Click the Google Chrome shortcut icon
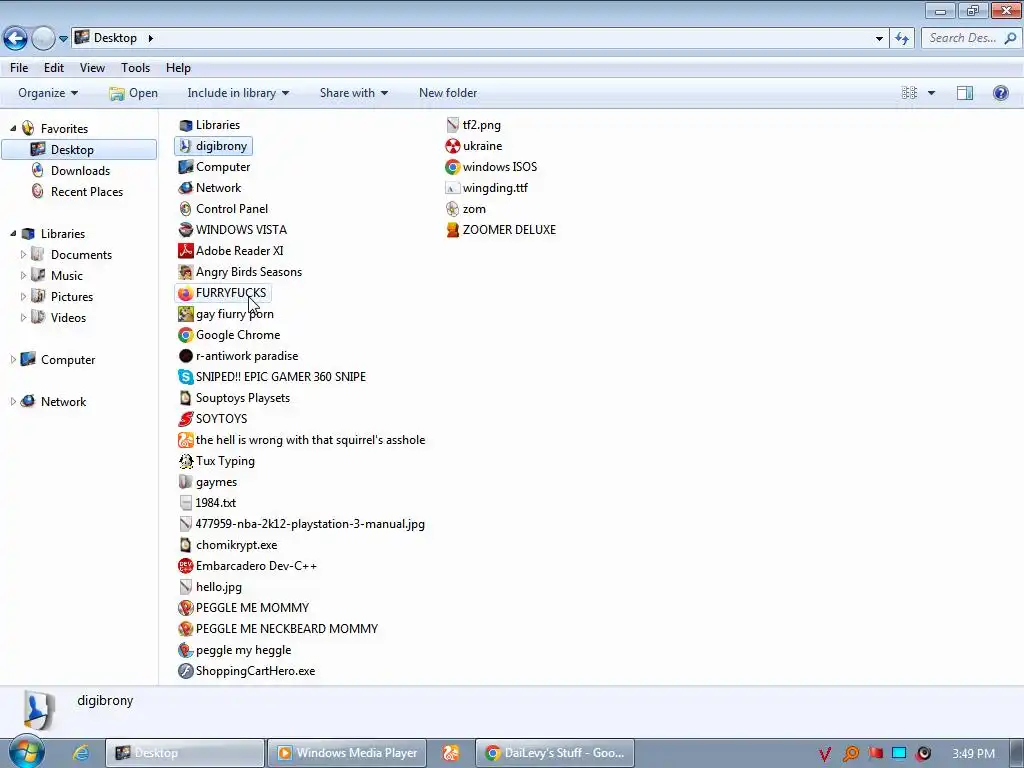Image resolution: width=1024 pixels, height=768 pixels. point(185,335)
